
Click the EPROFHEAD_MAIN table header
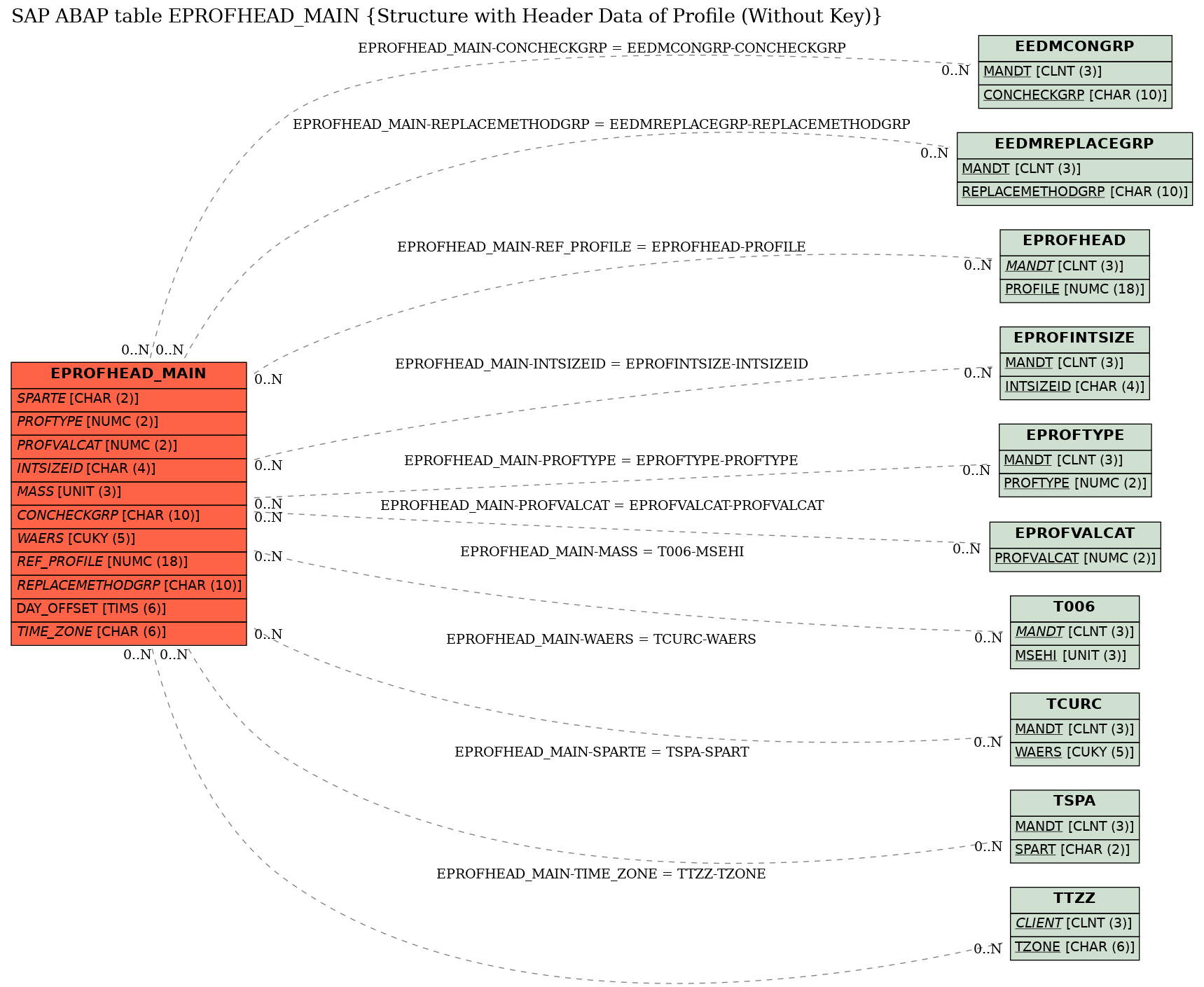129,374
